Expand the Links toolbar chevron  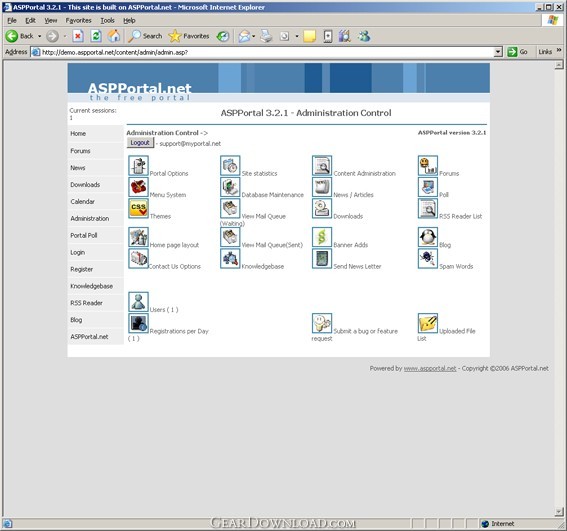(x=559, y=50)
